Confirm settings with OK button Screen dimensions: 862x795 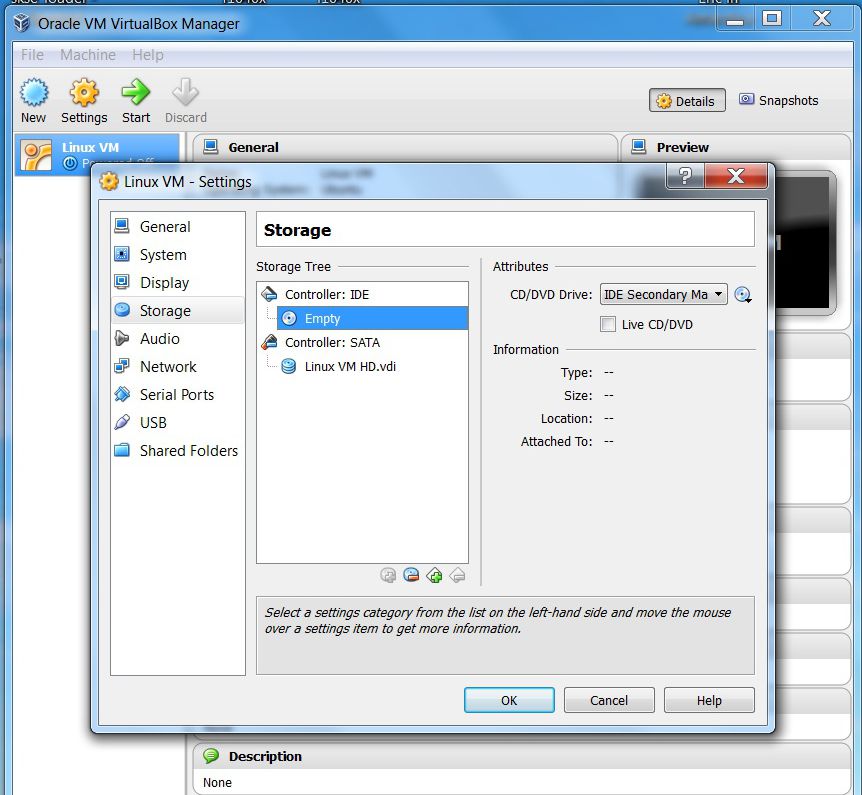[509, 700]
